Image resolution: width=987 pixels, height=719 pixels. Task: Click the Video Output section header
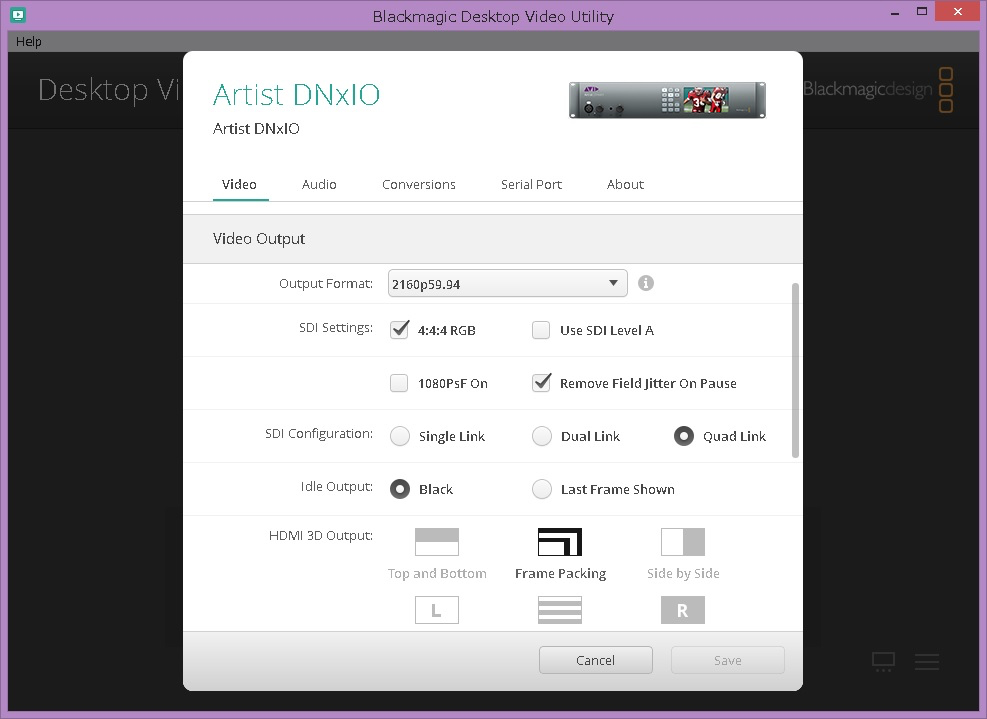(x=493, y=239)
